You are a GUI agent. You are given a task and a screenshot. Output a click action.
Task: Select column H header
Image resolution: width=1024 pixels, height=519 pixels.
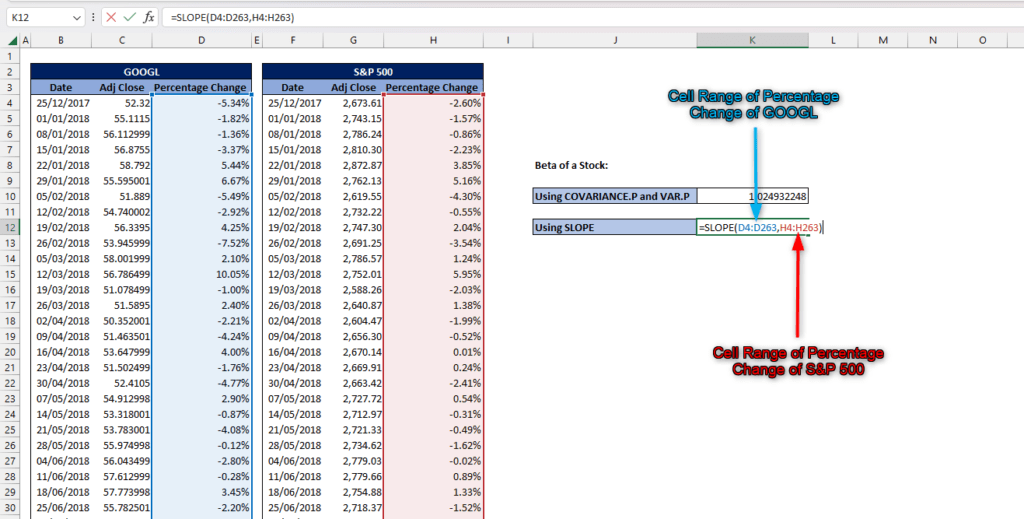point(433,40)
